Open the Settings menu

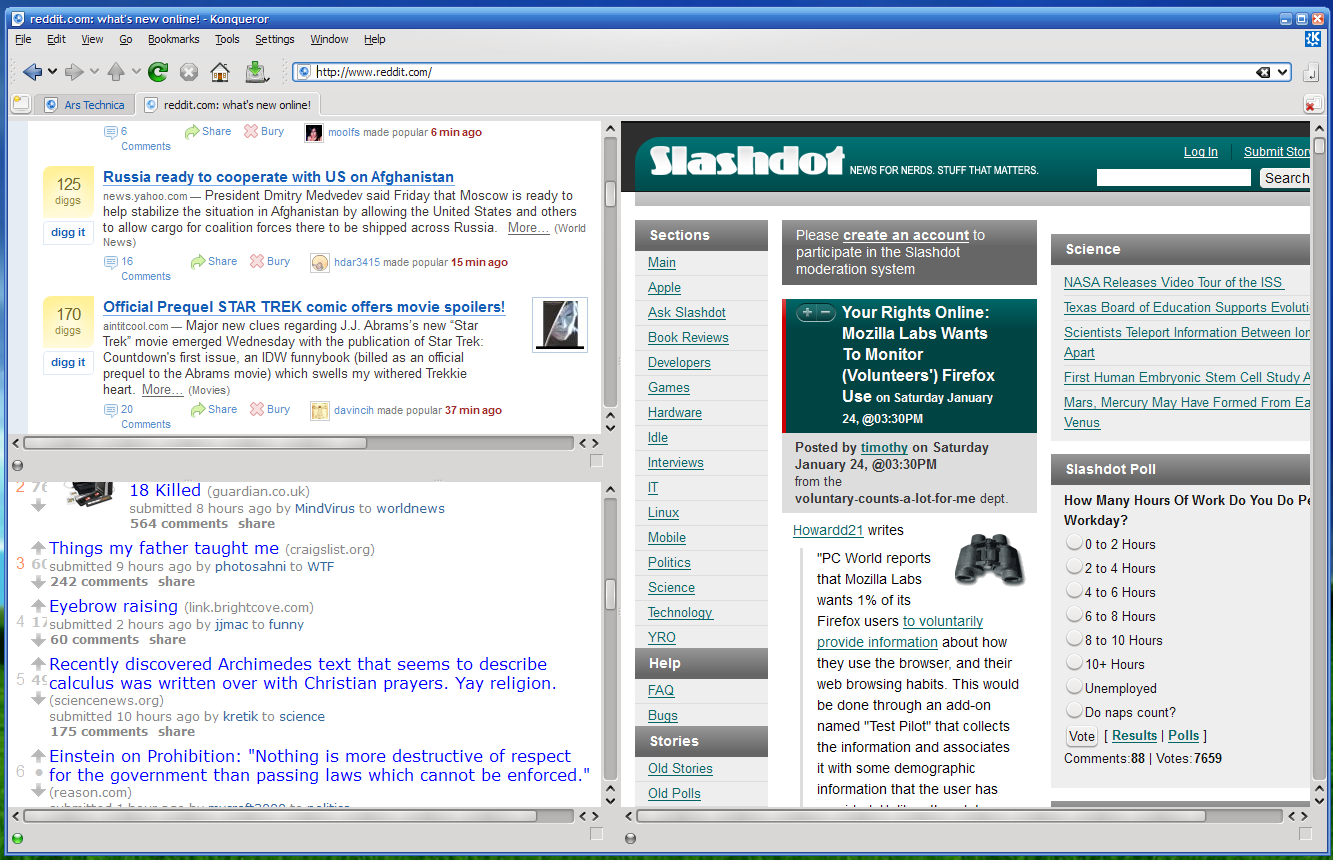pos(275,39)
